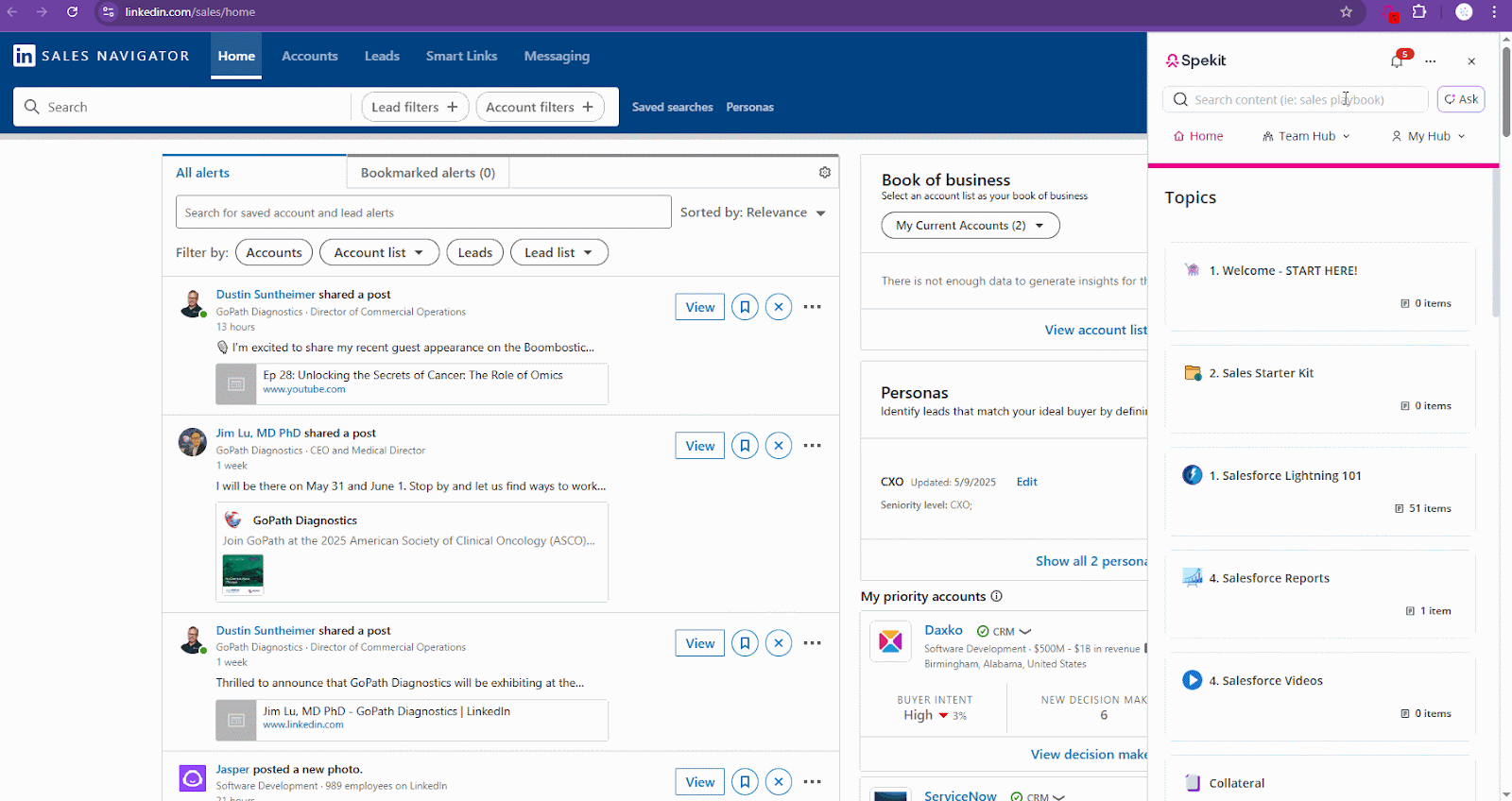The width and height of the screenshot is (1512, 801).
Task: Open the Salesforce Reports topic
Action: click(1320, 594)
